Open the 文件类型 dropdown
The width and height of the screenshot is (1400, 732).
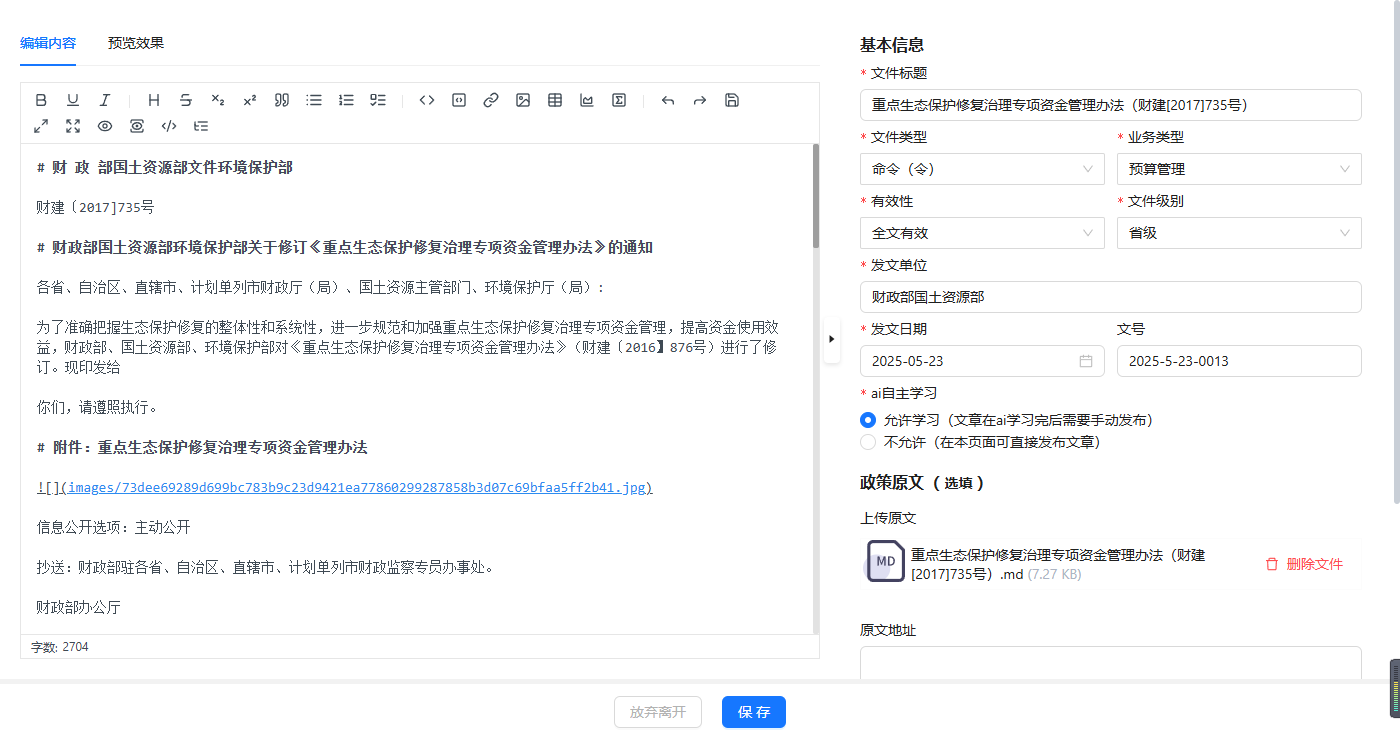point(981,169)
